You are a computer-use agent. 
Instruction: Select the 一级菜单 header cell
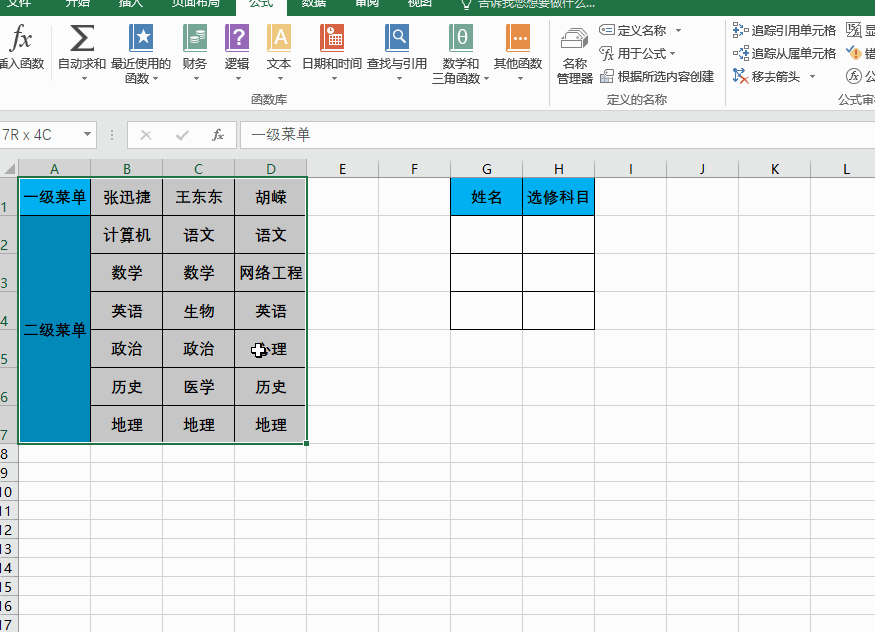coord(55,197)
